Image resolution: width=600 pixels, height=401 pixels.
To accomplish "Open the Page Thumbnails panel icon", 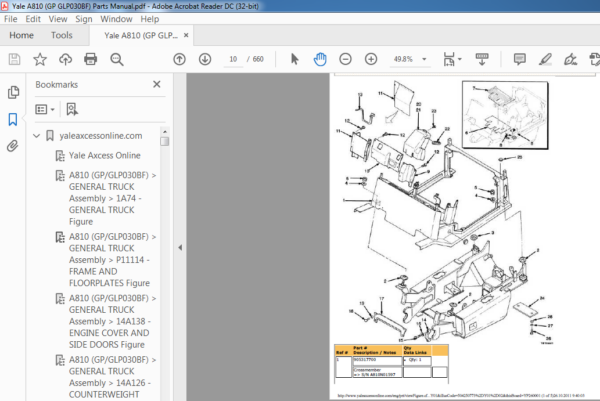I will [x=13, y=92].
